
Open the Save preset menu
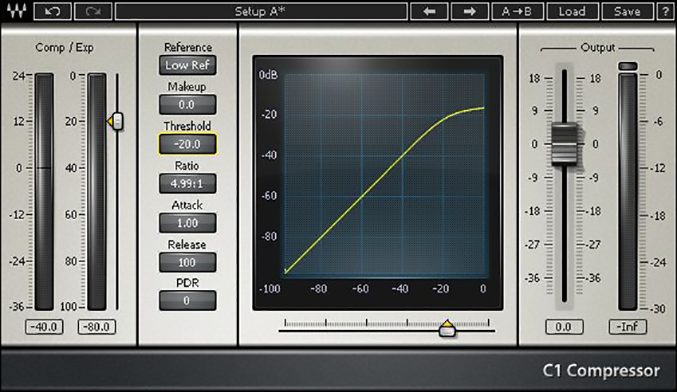click(x=627, y=11)
